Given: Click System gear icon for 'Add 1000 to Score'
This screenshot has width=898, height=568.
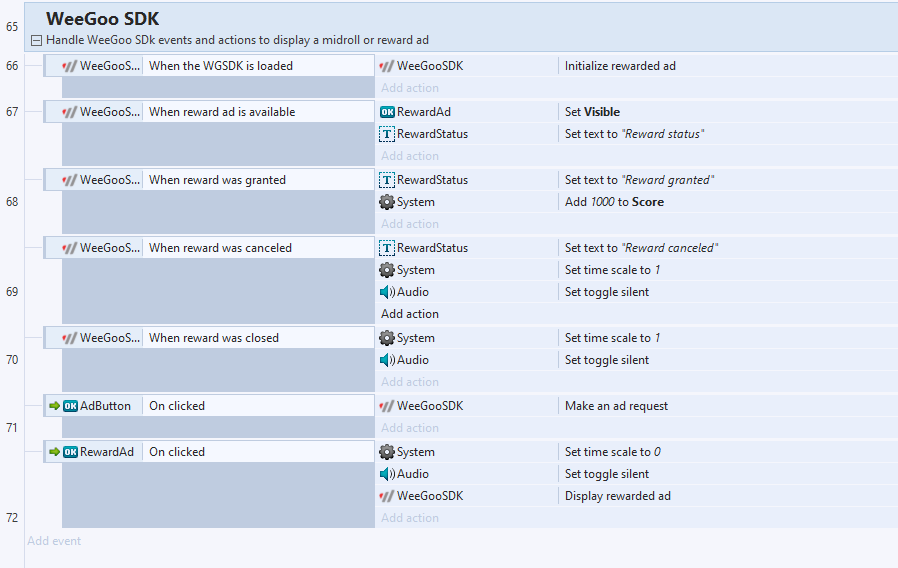Looking at the screenshot, I should [387, 202].
